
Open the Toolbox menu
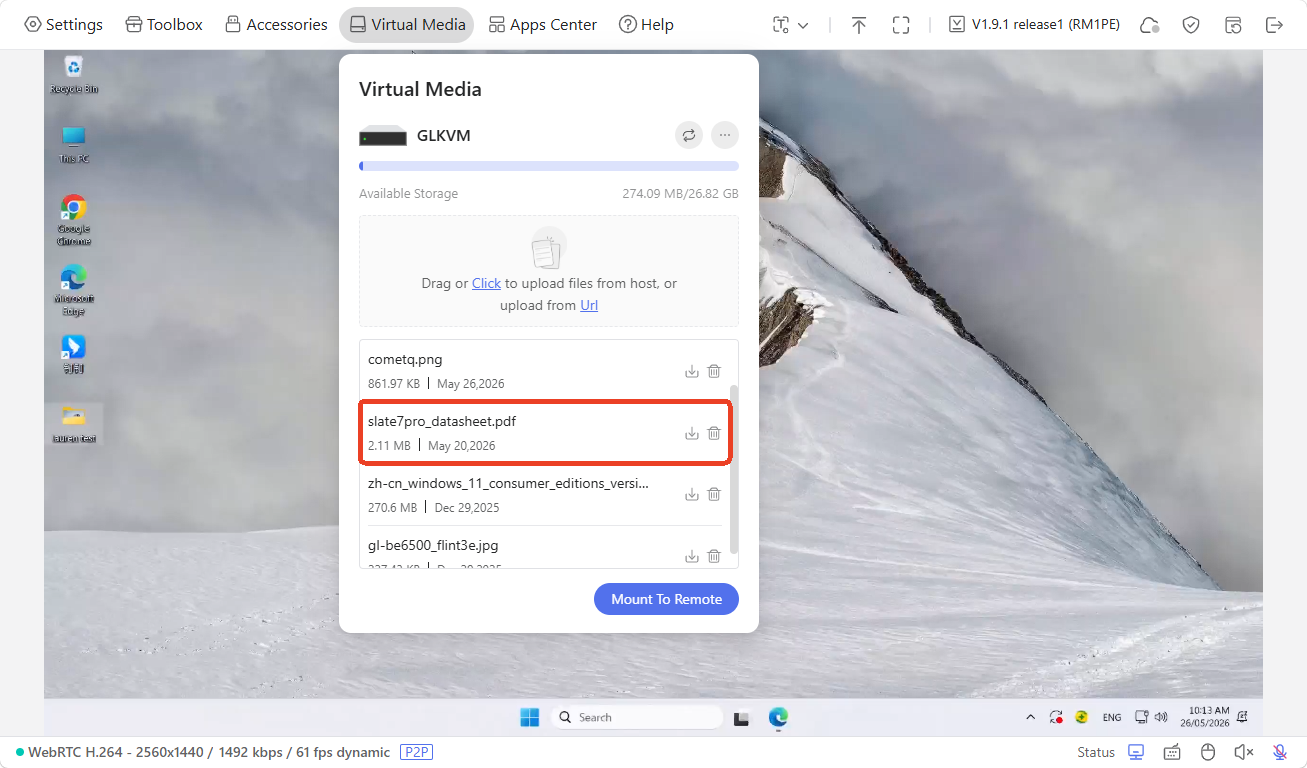pos(164,25)
